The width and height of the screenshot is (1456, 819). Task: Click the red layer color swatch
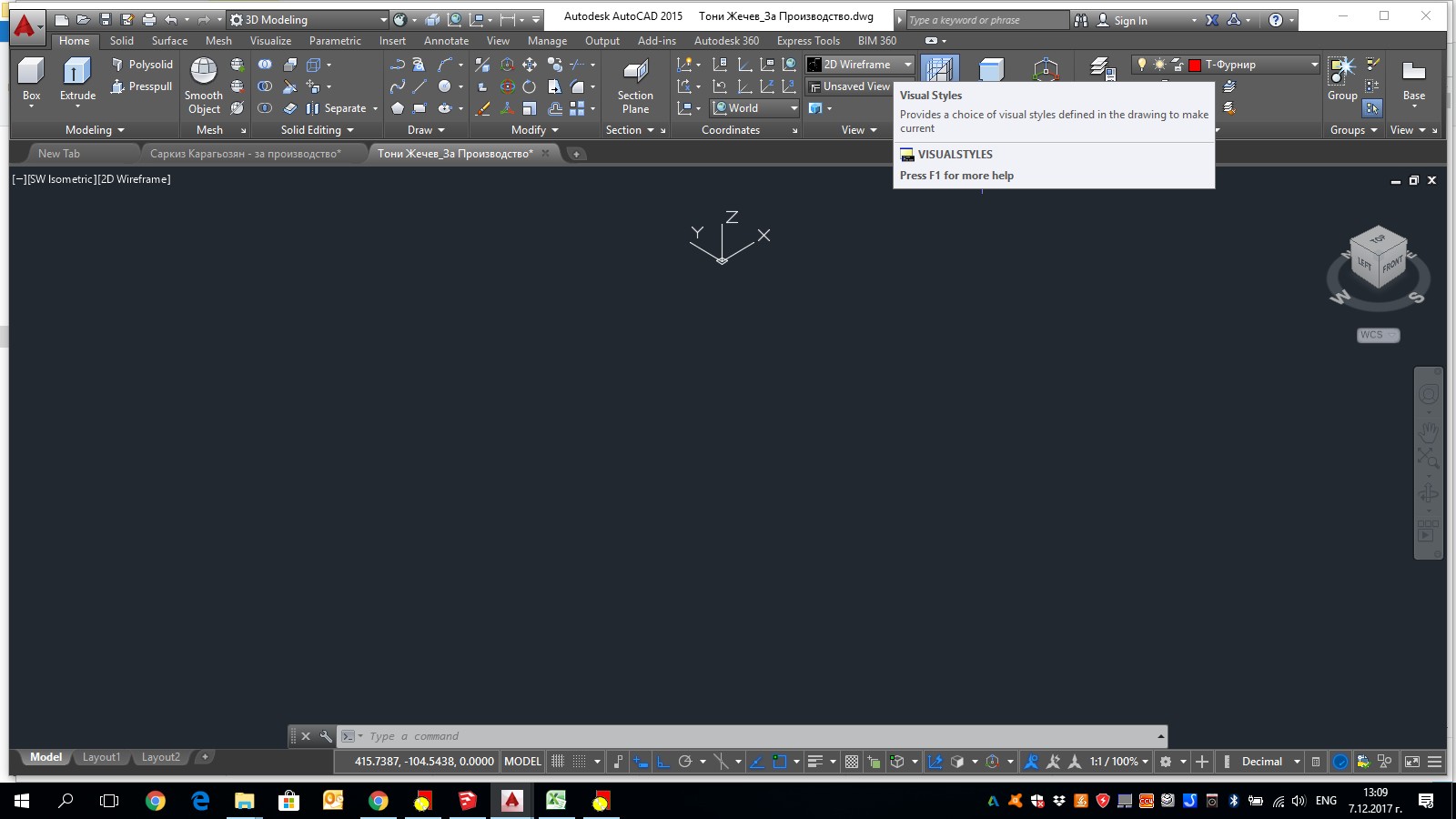(1195, 65)
